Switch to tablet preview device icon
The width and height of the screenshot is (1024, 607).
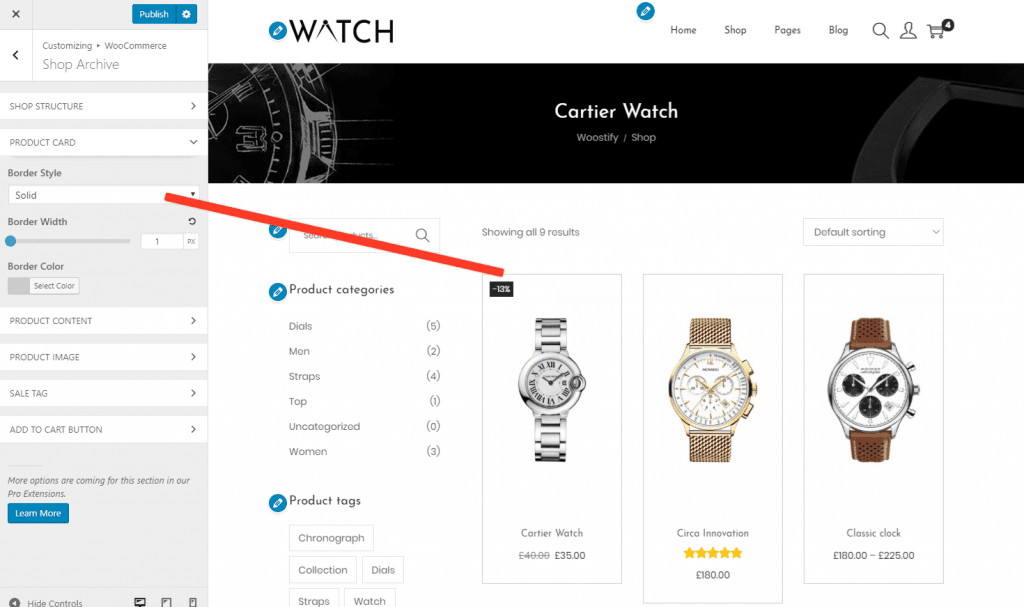(x=167, y=602)
